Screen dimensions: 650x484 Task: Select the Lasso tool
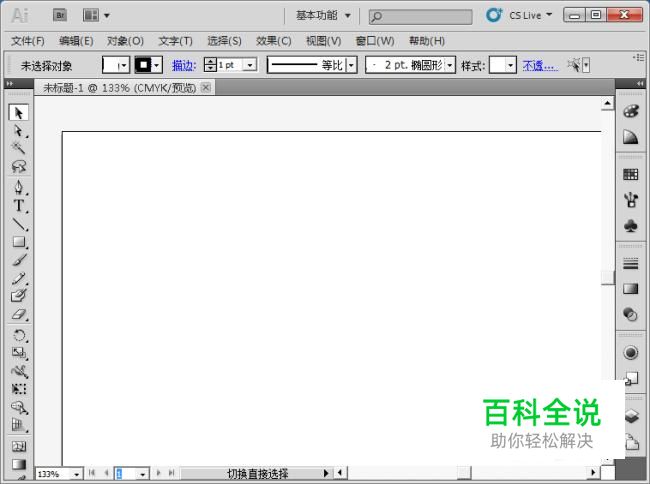pyautogui.click(x=19, y=167)
